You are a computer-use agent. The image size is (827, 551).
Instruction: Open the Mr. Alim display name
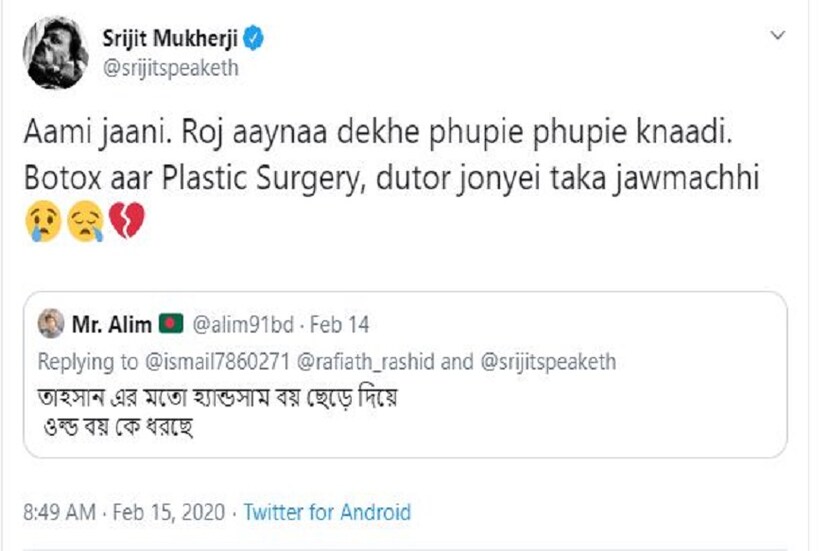pos(112,324)
